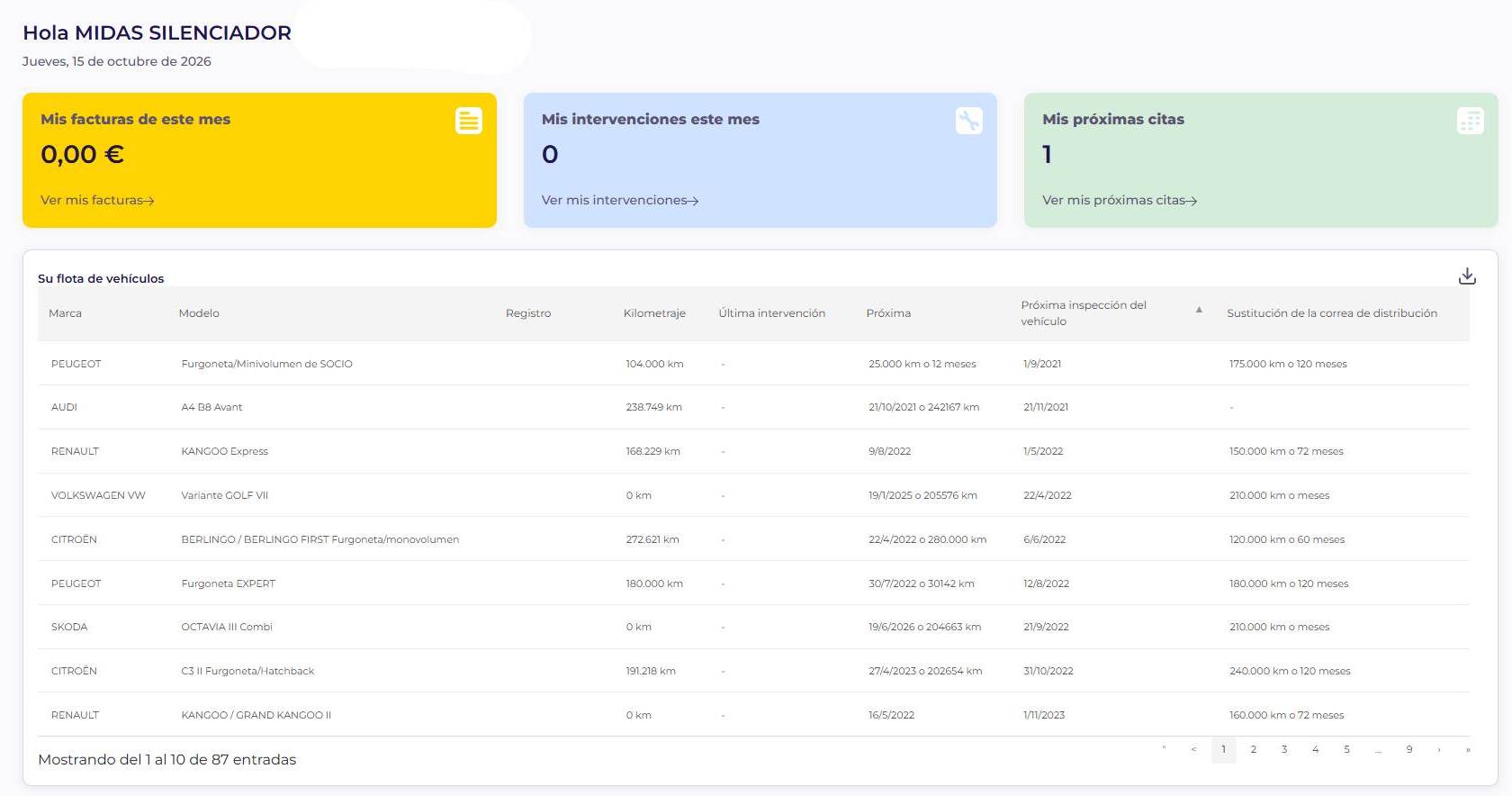Click the invoice icon on the yellow card
This screenshot has height=796, width=1512.
[469, 121]
